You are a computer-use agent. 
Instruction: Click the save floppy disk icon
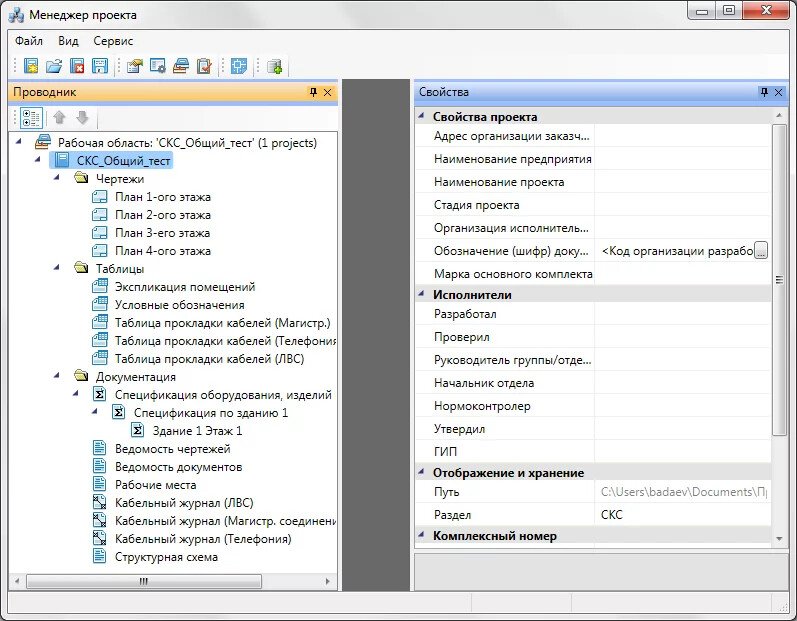click(100, 66)
